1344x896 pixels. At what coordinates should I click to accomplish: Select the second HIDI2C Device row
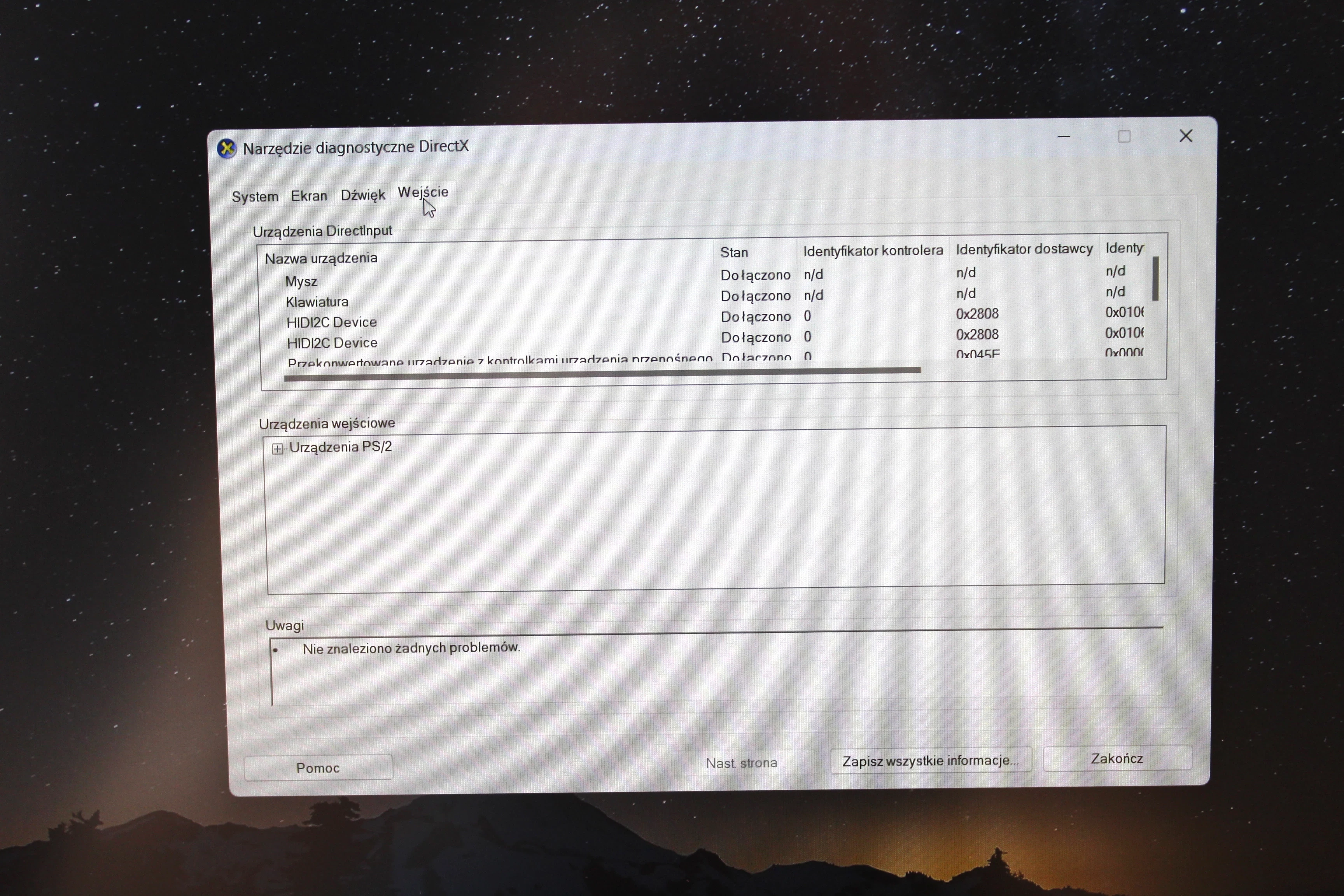[x=703, y=338]
